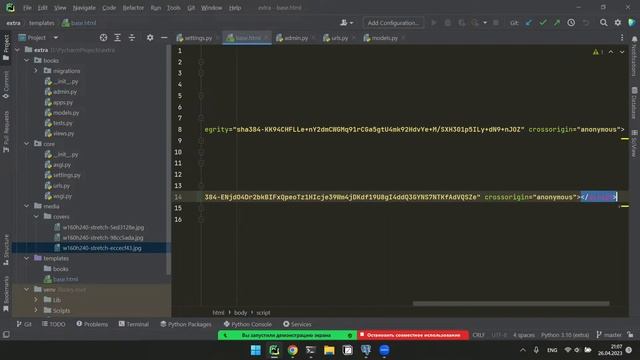
Task: Open the File menu
Action: coord(27,8)
